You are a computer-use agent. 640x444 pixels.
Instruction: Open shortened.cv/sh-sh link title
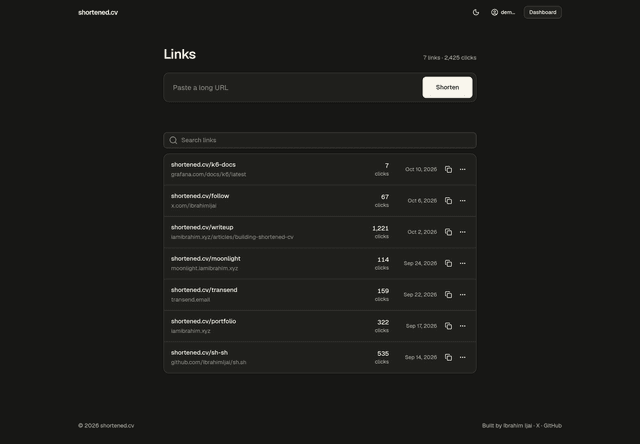point(199,353)
